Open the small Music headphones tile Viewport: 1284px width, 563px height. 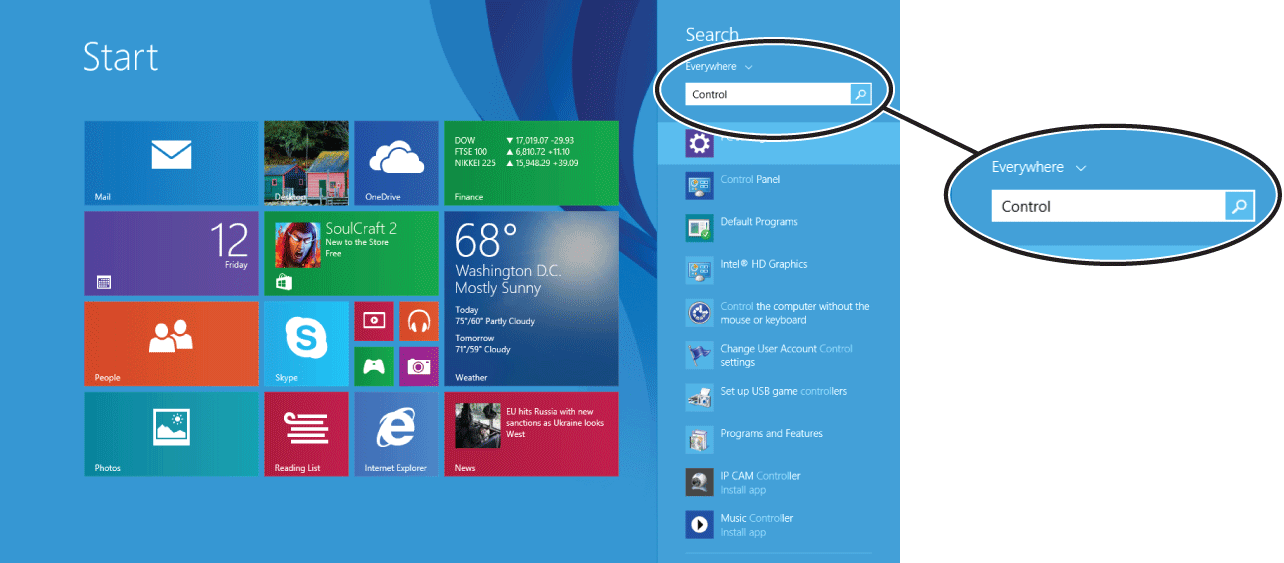click(x=419, y=321)
